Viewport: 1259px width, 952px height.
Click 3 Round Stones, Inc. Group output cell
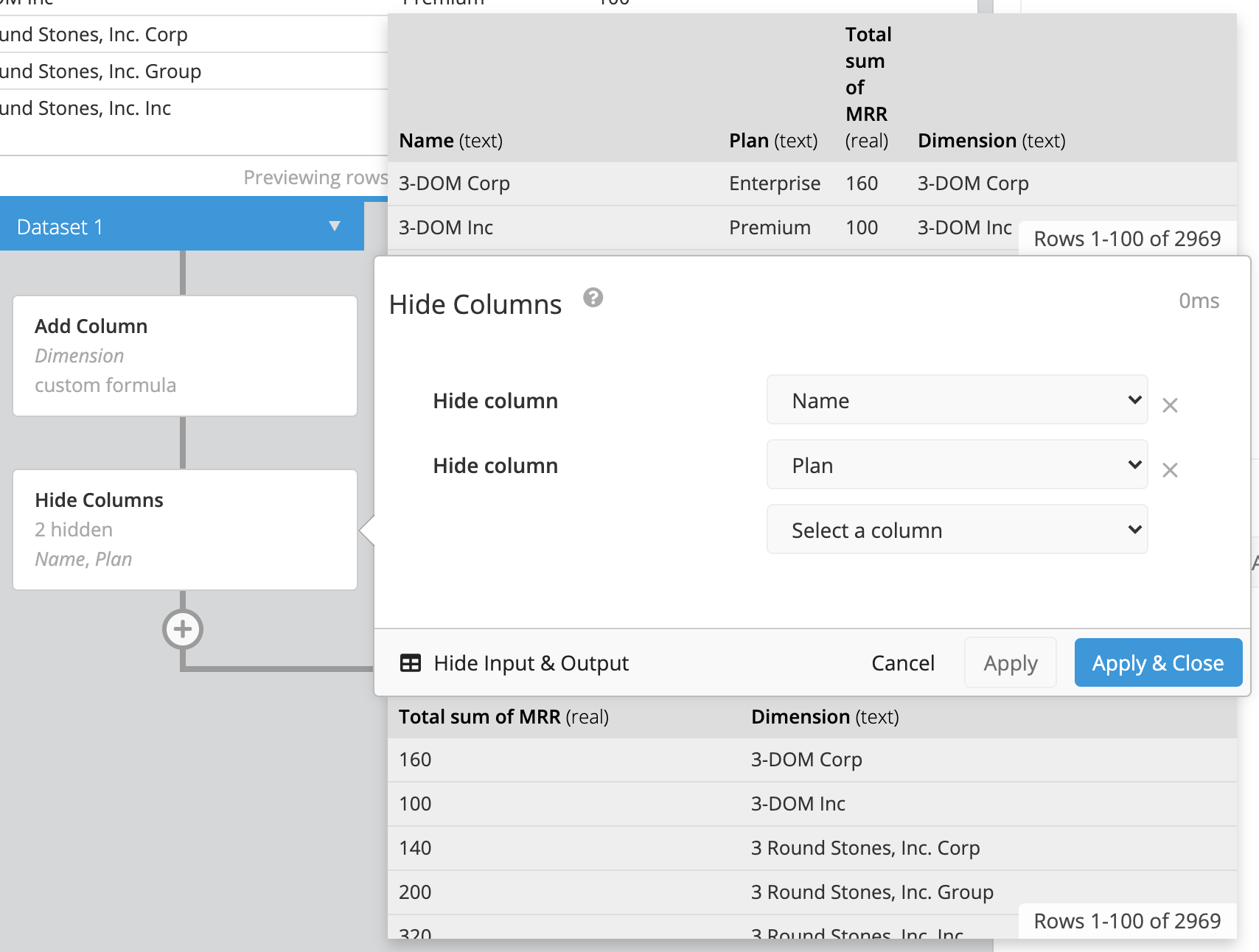[872, 892]
